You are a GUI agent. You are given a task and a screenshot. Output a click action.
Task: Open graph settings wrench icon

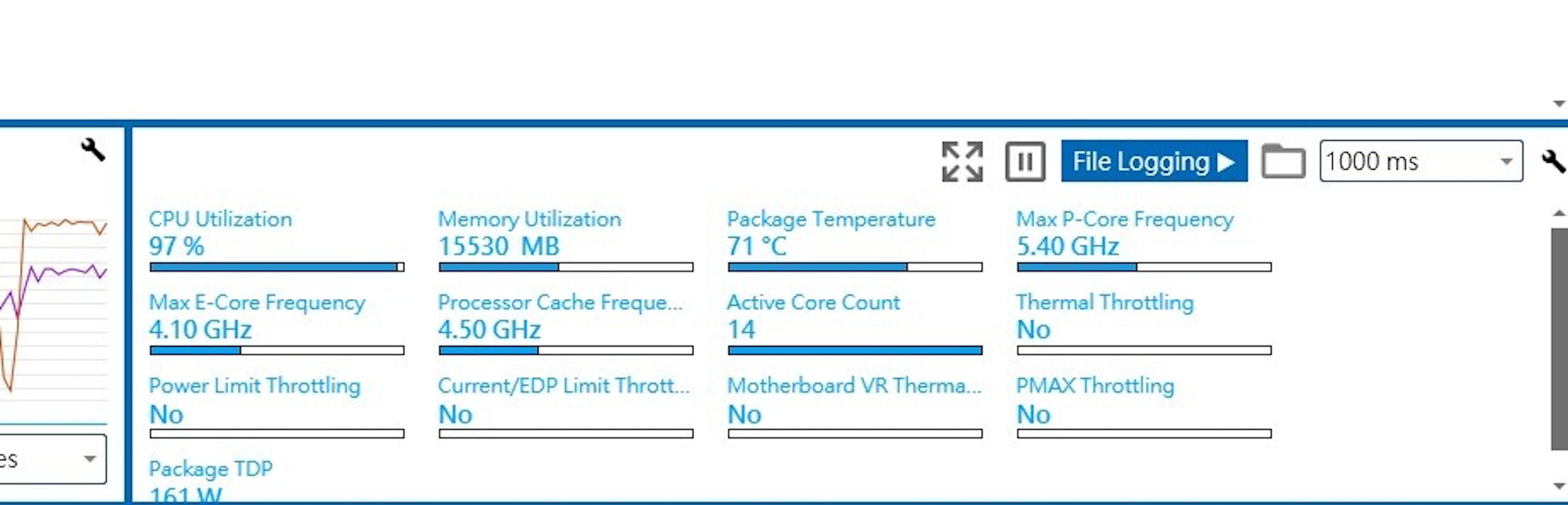click(93, 149)
